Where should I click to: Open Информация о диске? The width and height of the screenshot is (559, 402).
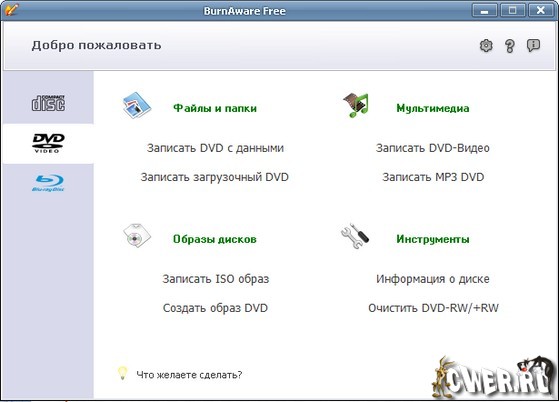point(433,279)
